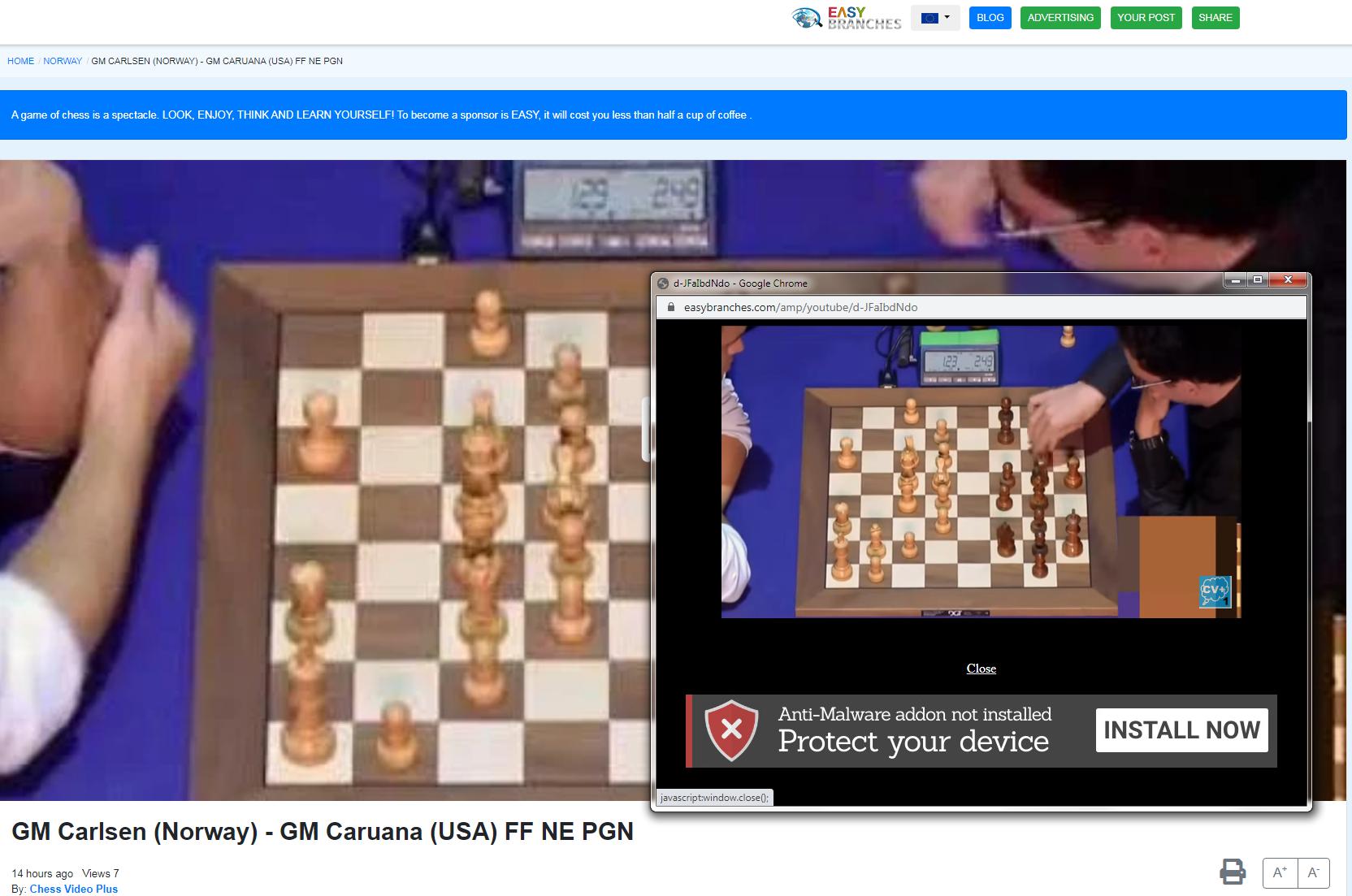
Task: Click the large chess video thumbnail
Action: coord(325,479)
